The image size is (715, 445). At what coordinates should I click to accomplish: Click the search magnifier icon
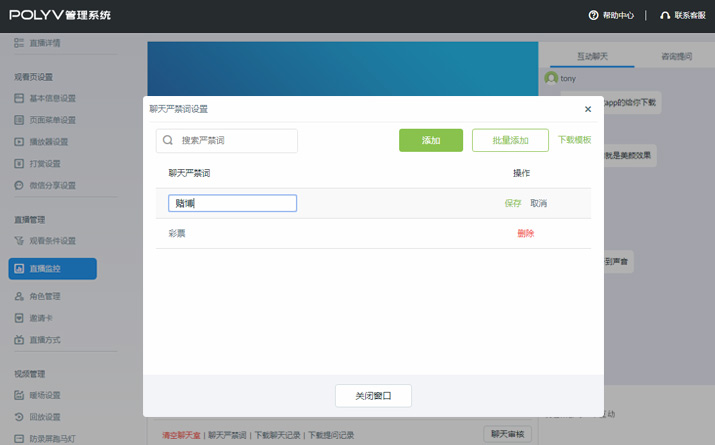[168, 141]
